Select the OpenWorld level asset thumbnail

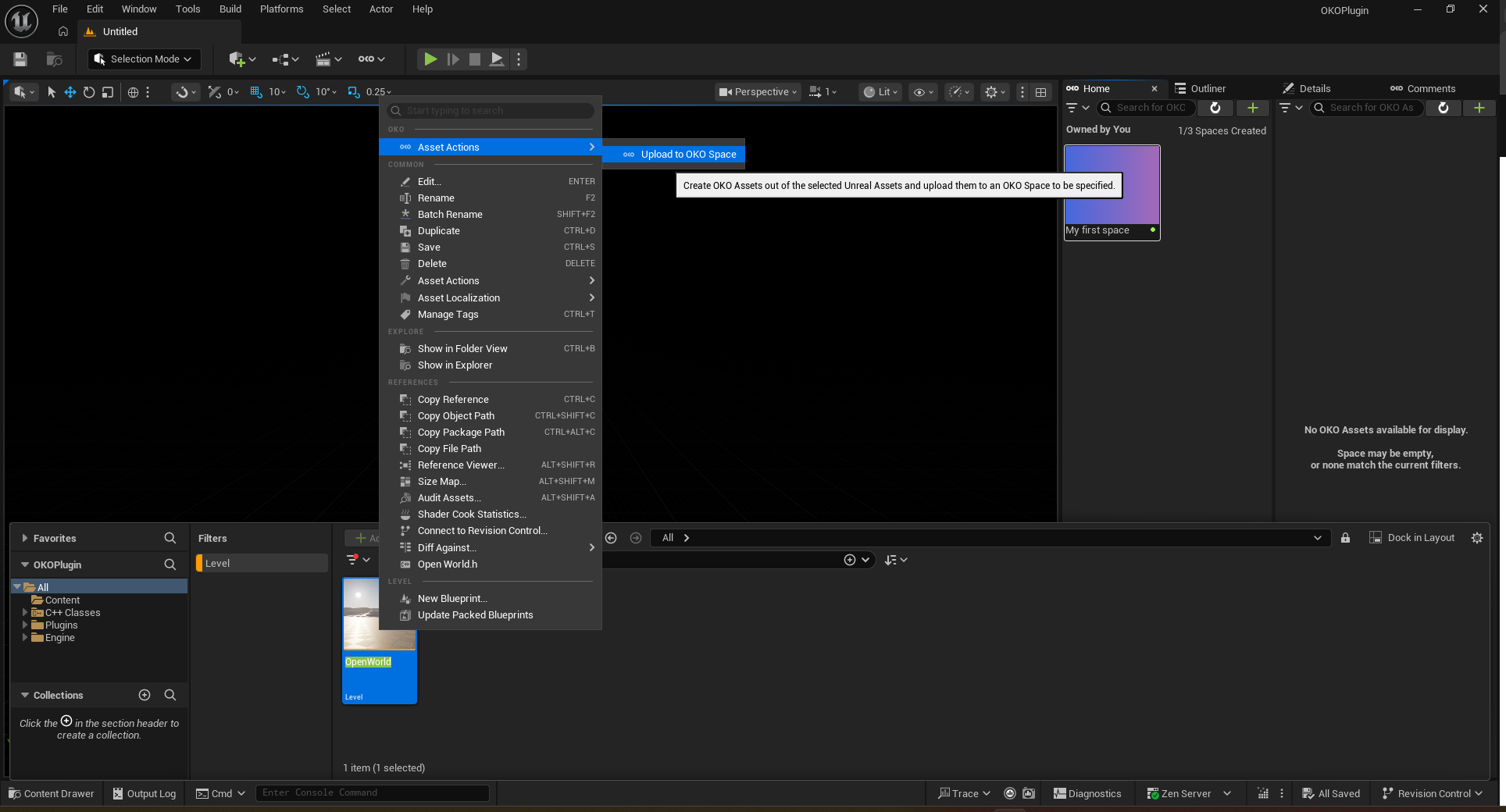coord(380,640)
